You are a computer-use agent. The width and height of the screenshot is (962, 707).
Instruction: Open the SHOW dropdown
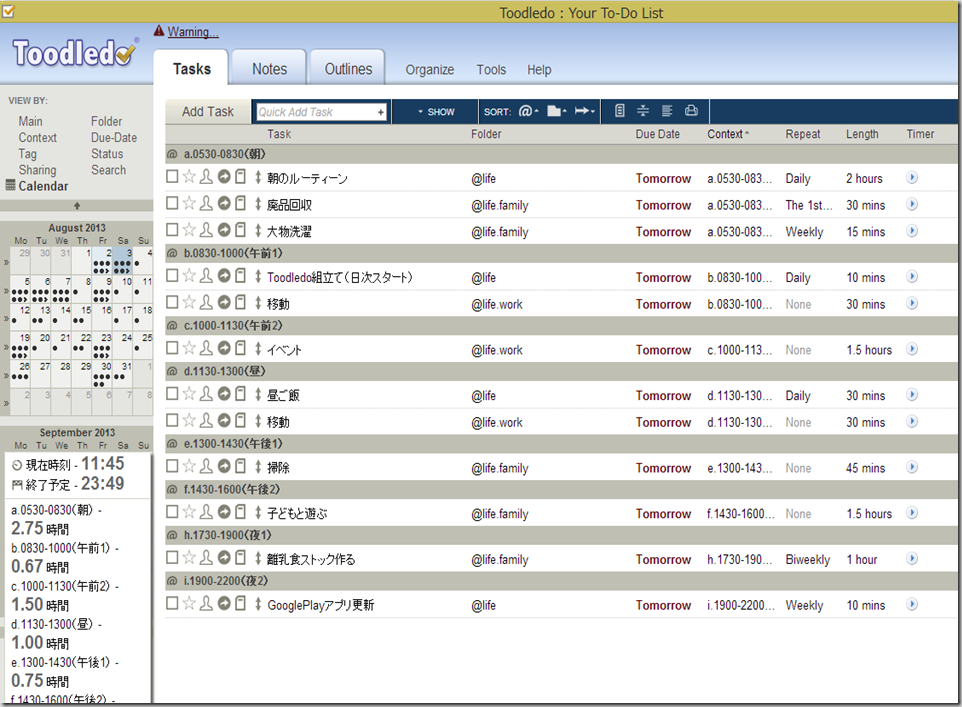coord(436,112)
